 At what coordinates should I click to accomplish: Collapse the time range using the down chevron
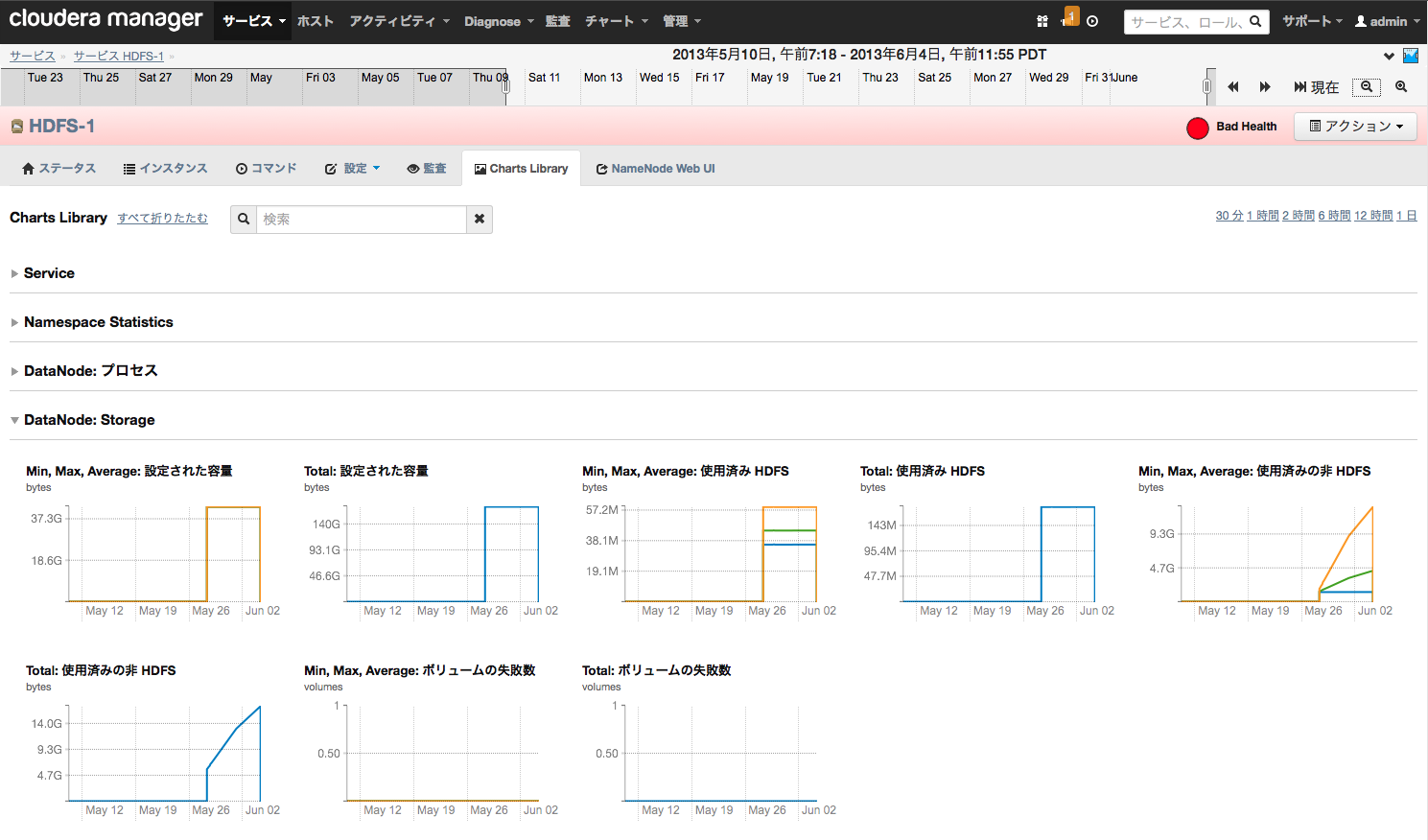click(x=1389, y=57)
